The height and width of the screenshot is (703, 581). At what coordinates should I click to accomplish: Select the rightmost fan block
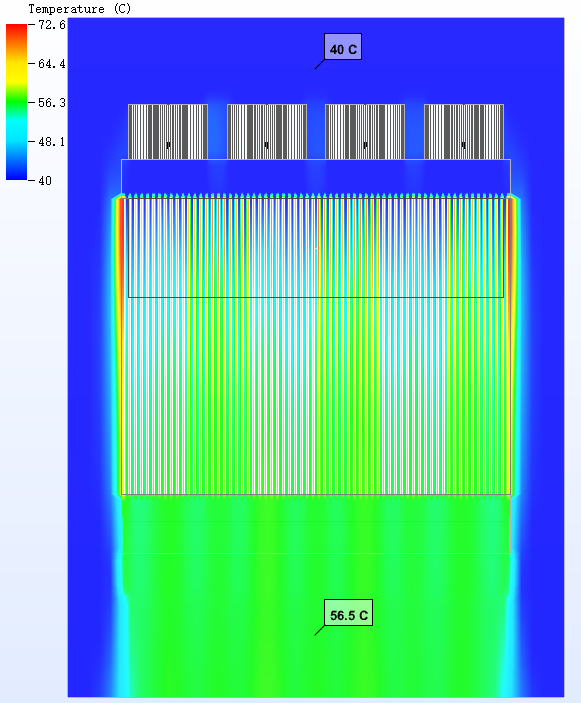point(464,132)
